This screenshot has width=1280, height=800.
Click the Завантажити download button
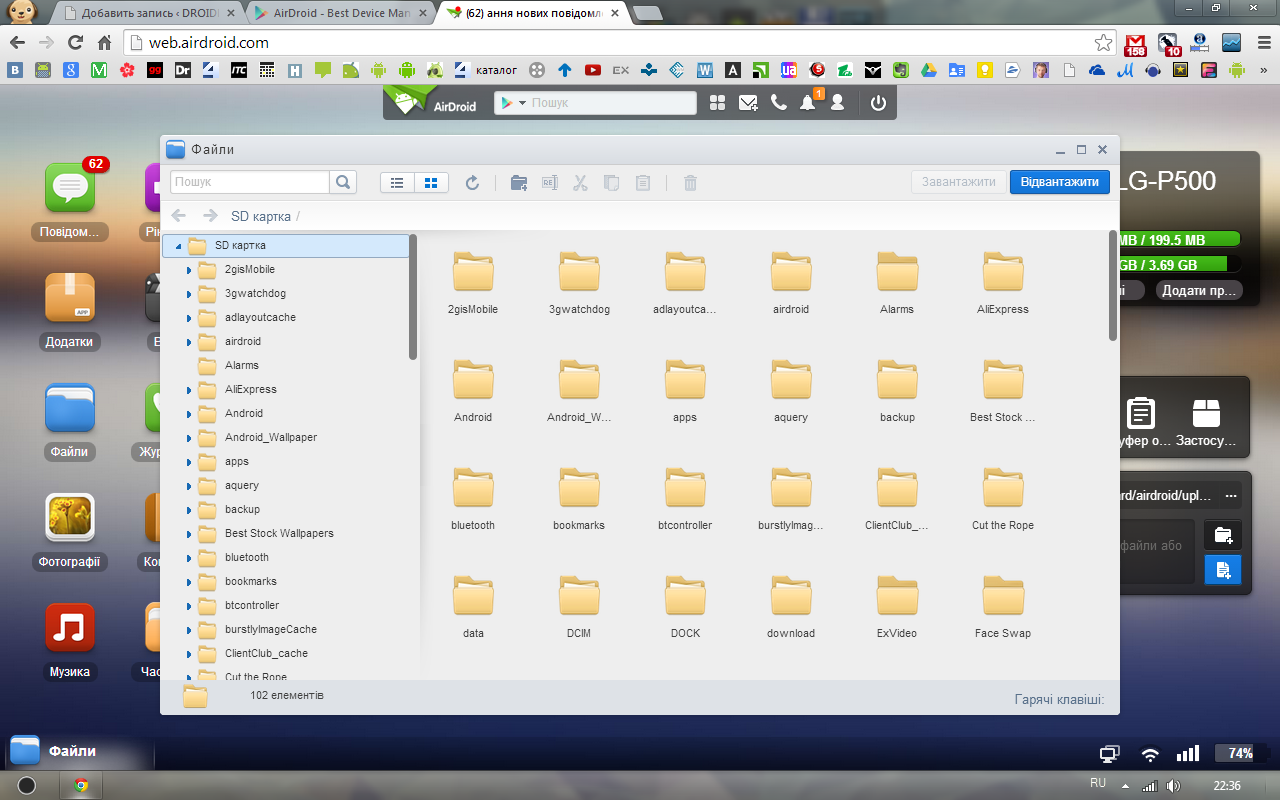(x=959, y=182)
